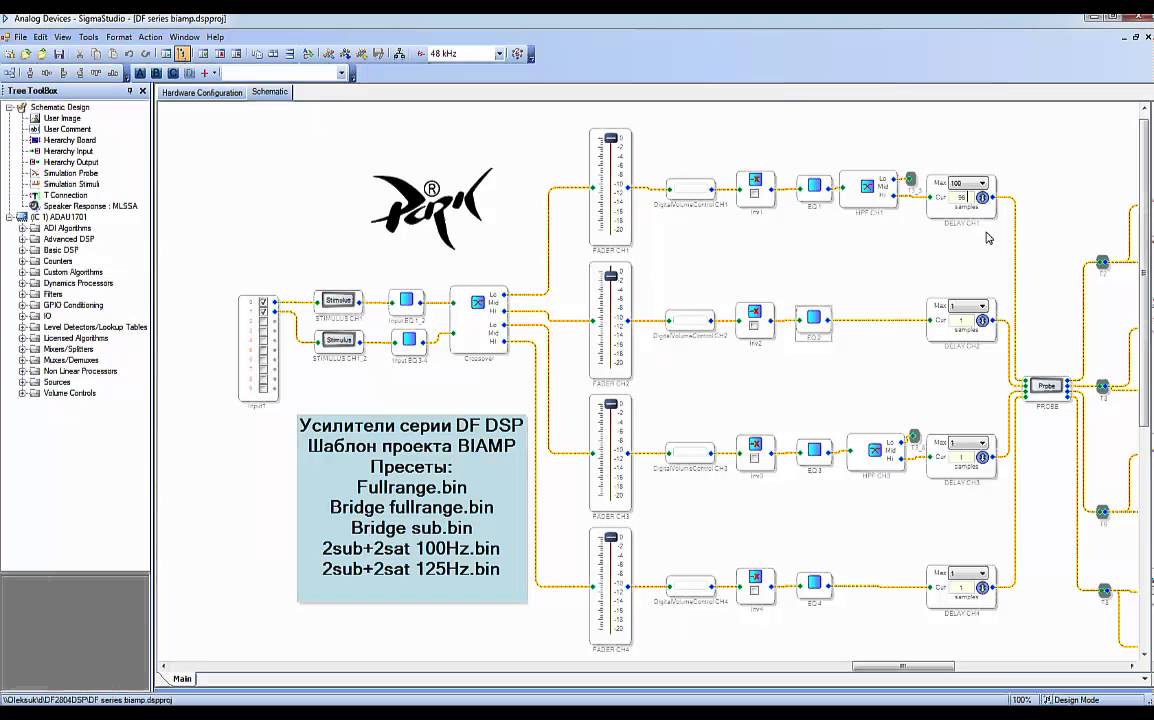The height and width of the screenshot is (720, 1154).
Task: Select T Connection in the toolbox
Action: tap(66, 195)
